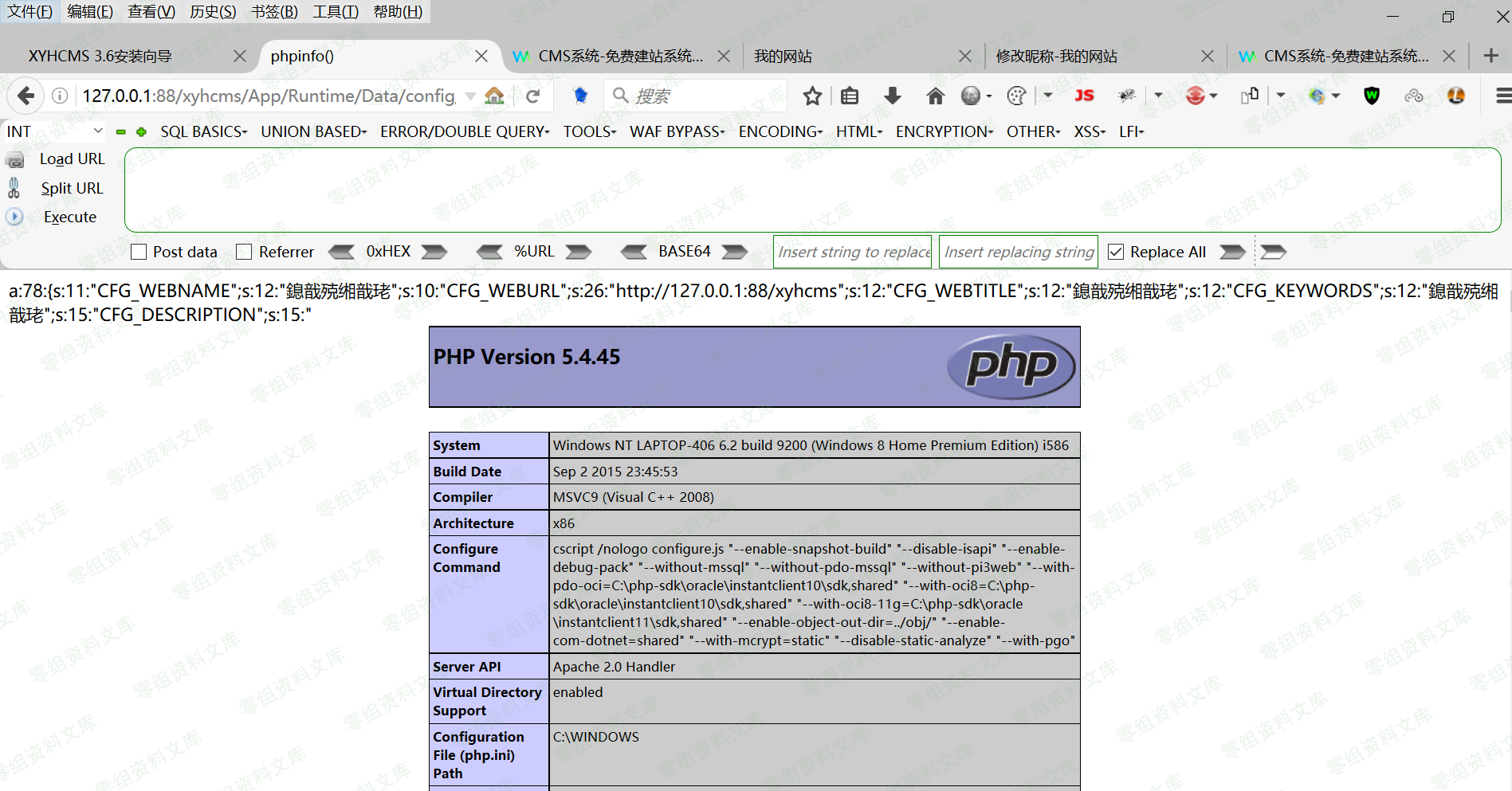This screenshot has height=791, width=1512.
Task: Click the orange round L icon
Action: click(x=1456, y=96)
